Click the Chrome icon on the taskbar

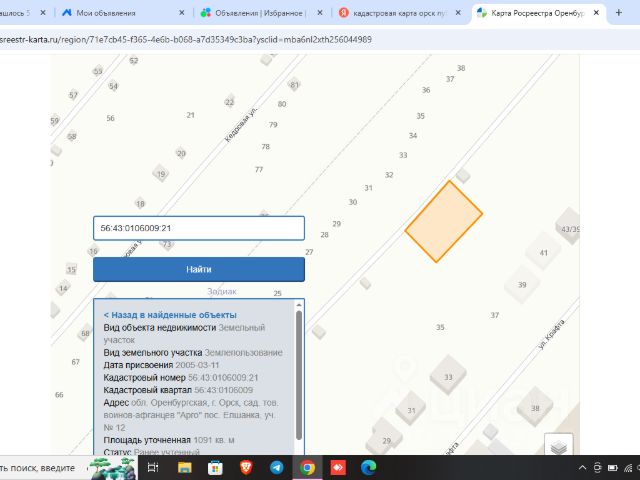click(x=307, y=468)
